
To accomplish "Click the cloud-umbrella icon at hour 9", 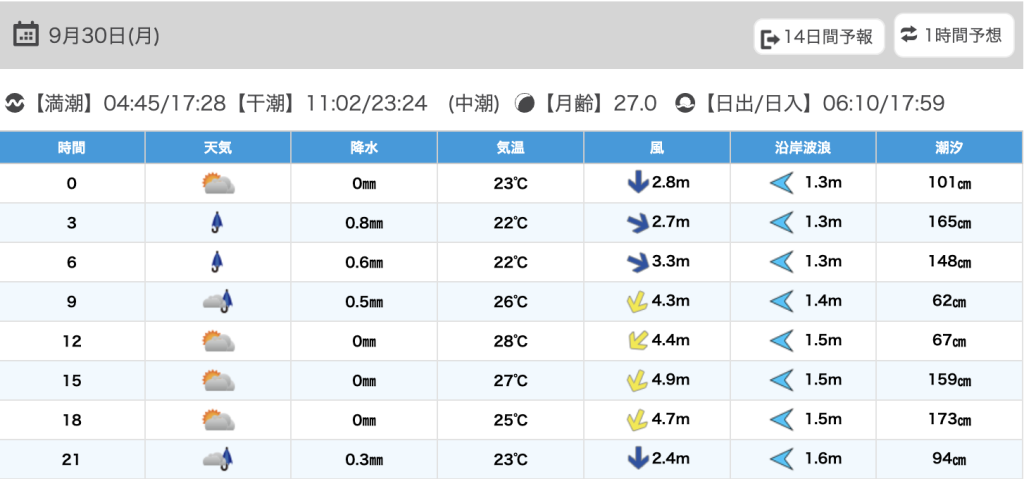I will pyautogui.click(x=218, y=301).
